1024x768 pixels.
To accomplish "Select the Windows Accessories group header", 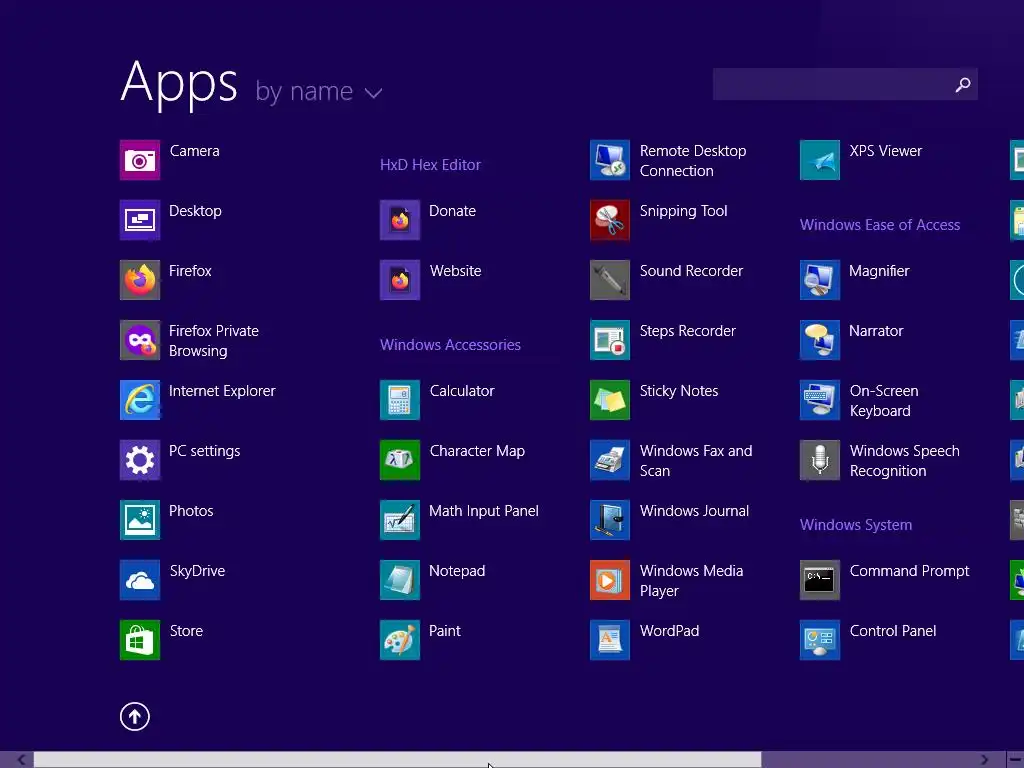I will pyautogui.click(x=451, y=345).
